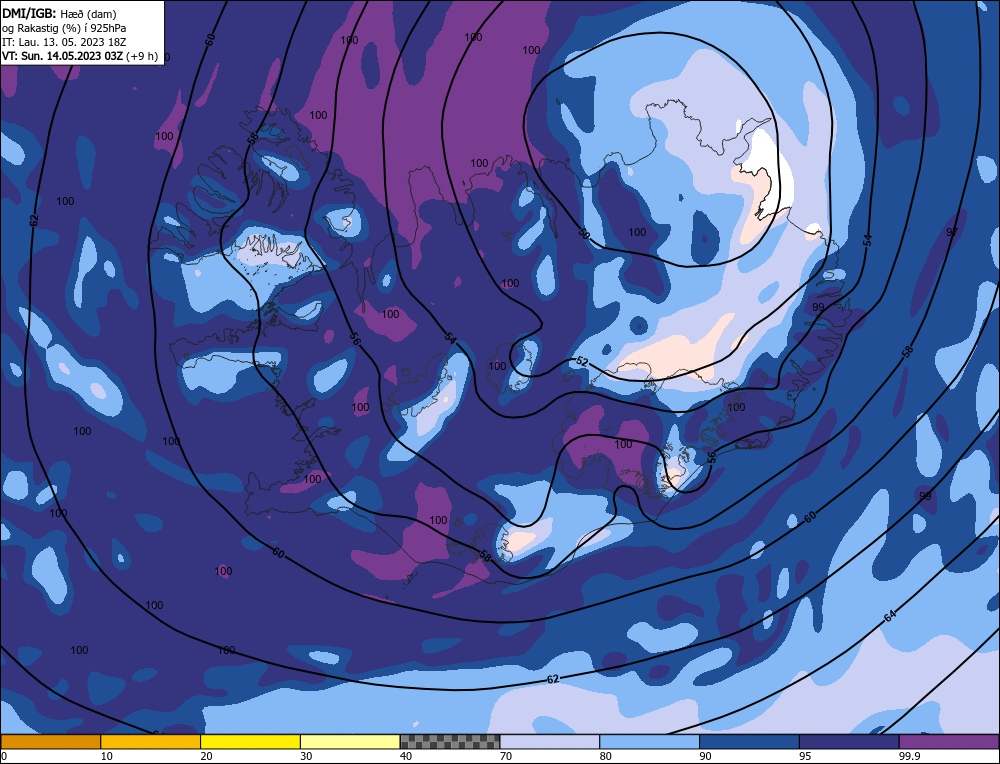Click the dark navy 95–99.9 legend swatch
This screenshot has height=764, width=1000.
(x=849, y=741)
